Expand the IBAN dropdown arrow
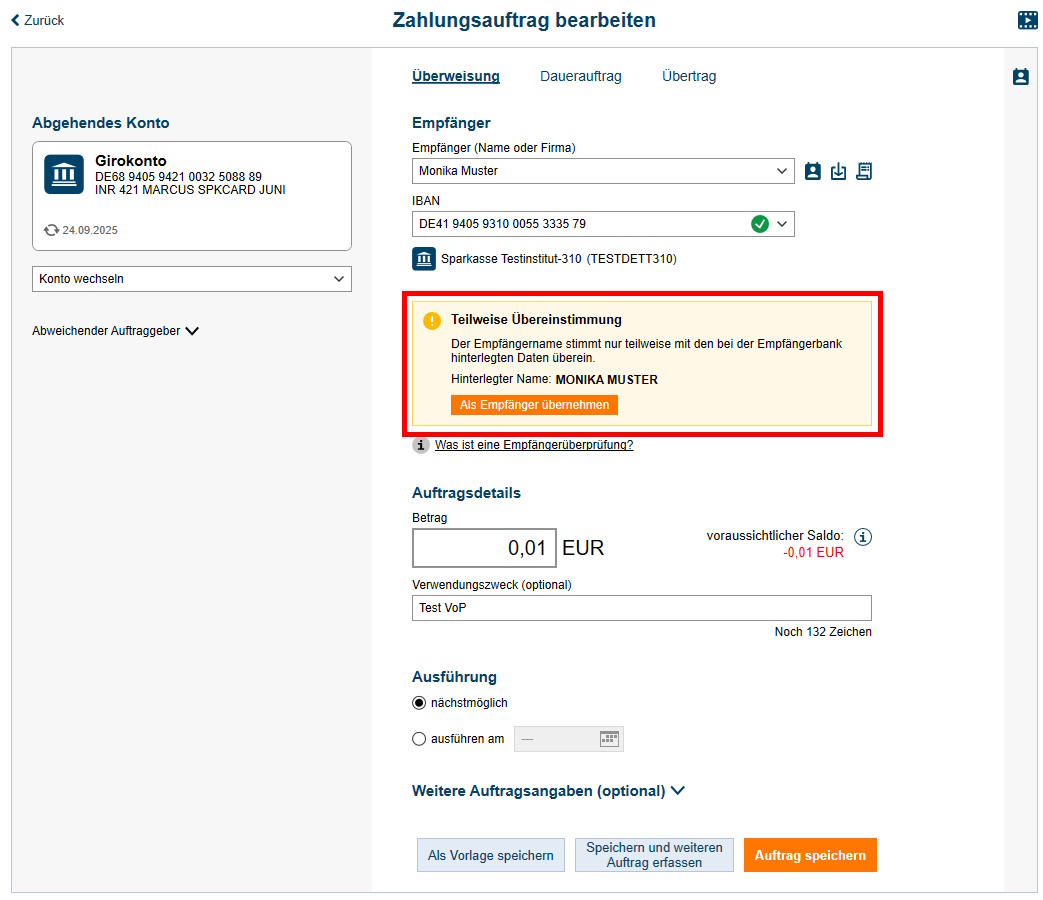 pos(782,224)
